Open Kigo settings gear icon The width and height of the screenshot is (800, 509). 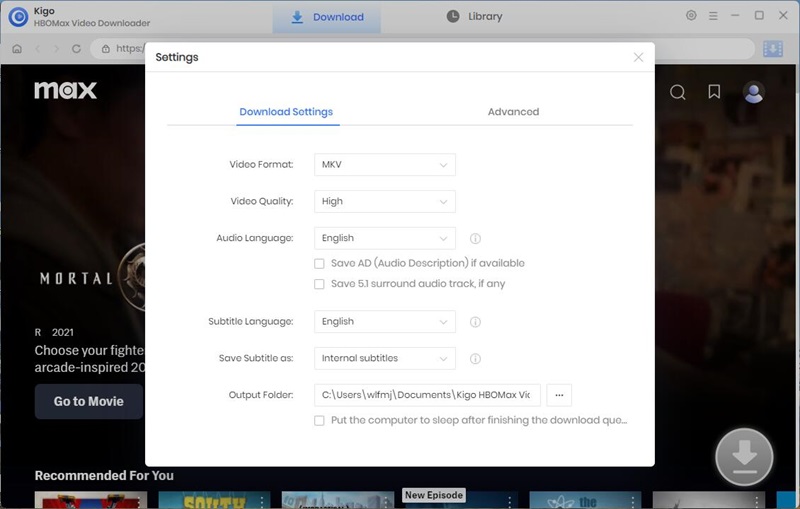(691, 15)
